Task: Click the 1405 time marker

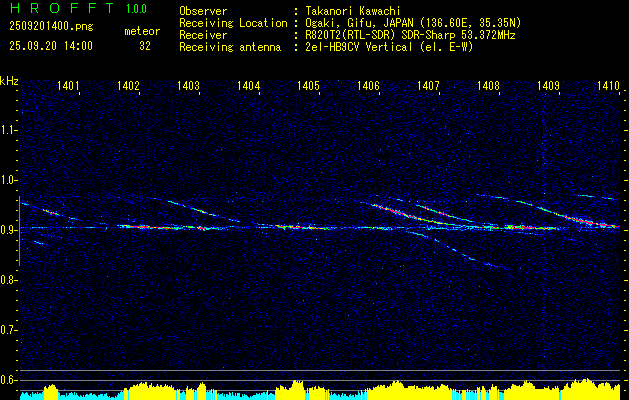Action: coord(308,85)
